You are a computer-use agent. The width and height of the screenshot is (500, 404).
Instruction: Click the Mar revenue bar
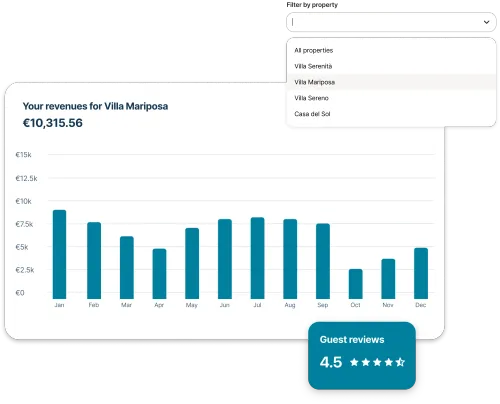(127, 267)
